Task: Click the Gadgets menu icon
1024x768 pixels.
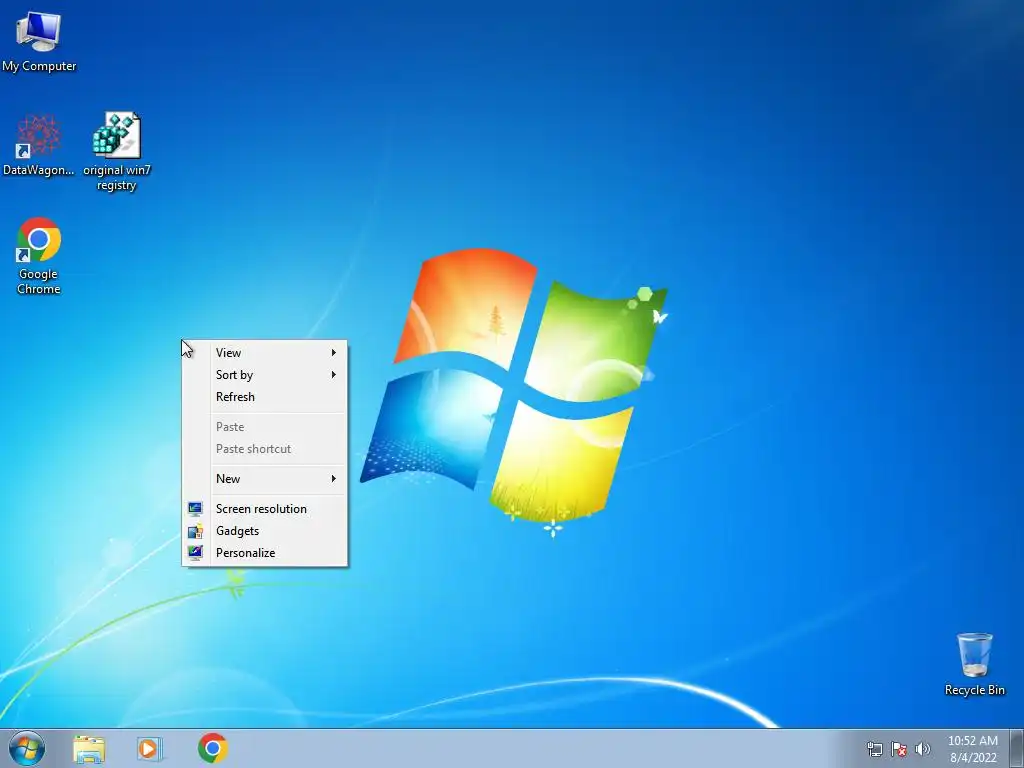Action: point(195,531)
